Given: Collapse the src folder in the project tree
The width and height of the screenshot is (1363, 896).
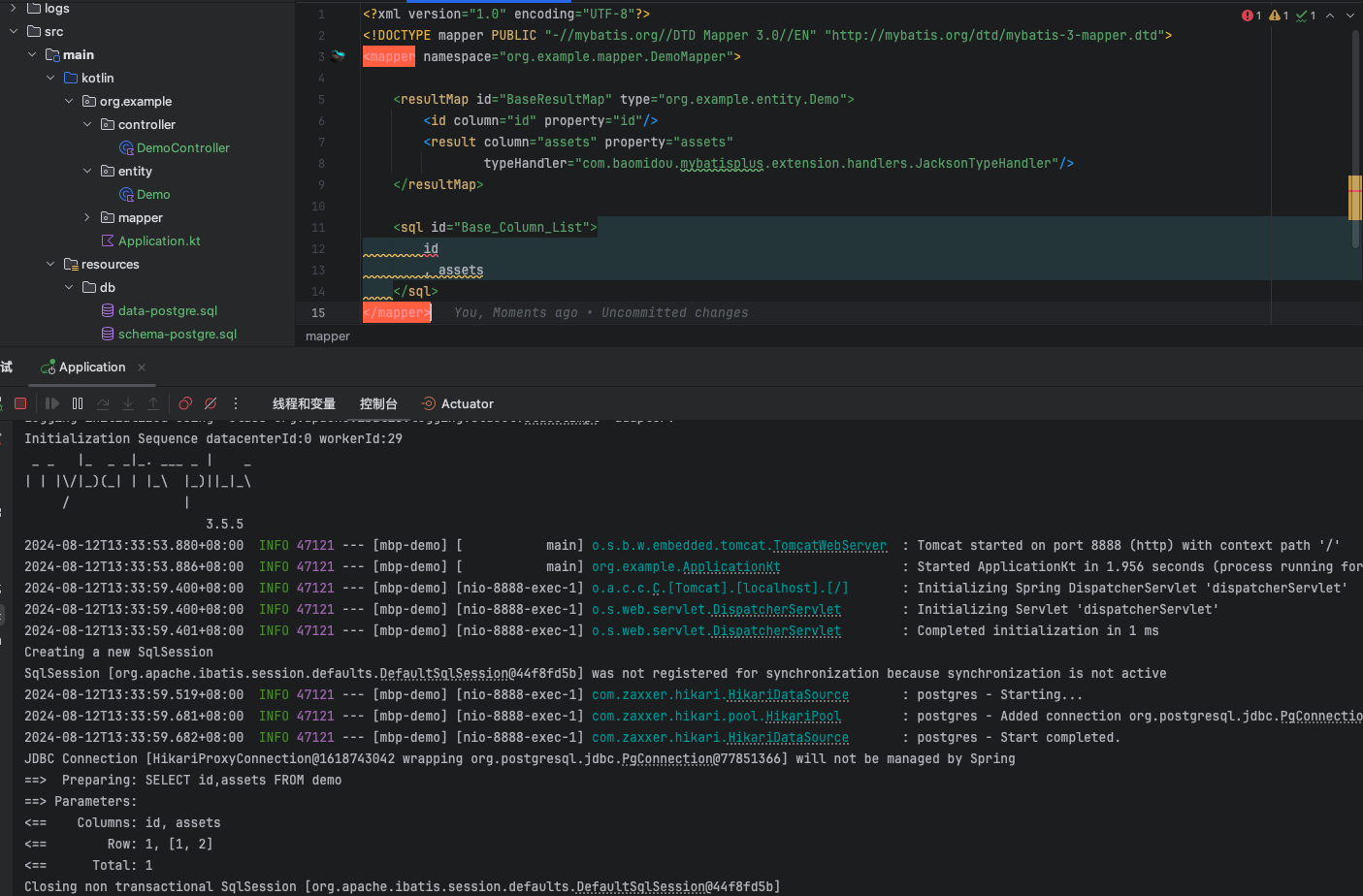Looking at the screenshot, I should (14, 31).
